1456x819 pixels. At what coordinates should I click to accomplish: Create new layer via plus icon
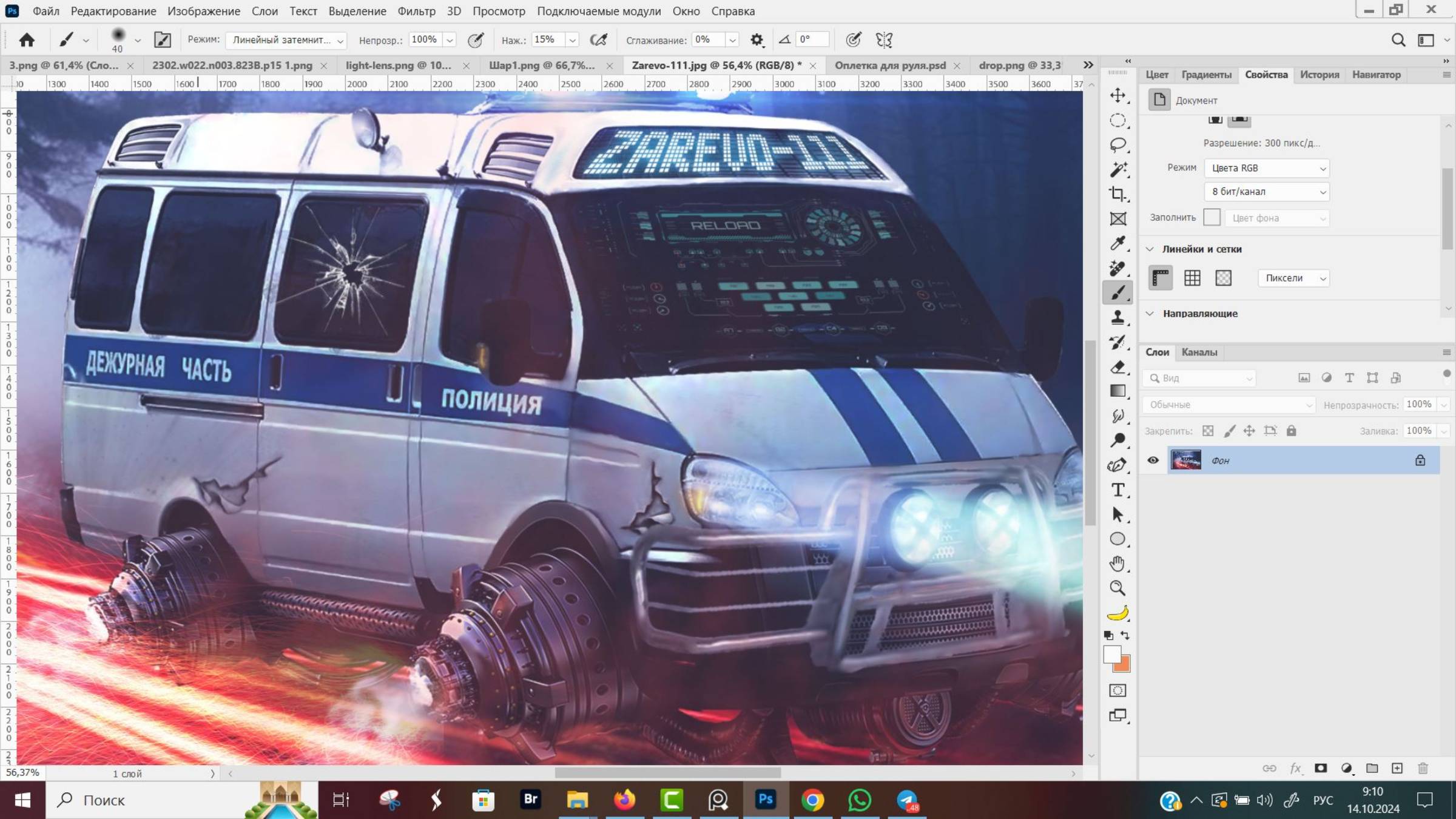[x=1397, y=768]
